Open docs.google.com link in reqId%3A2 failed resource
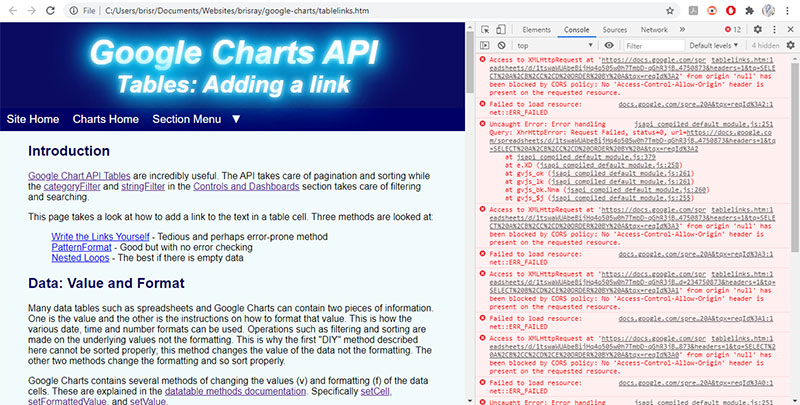 click(x=695, y=104)
